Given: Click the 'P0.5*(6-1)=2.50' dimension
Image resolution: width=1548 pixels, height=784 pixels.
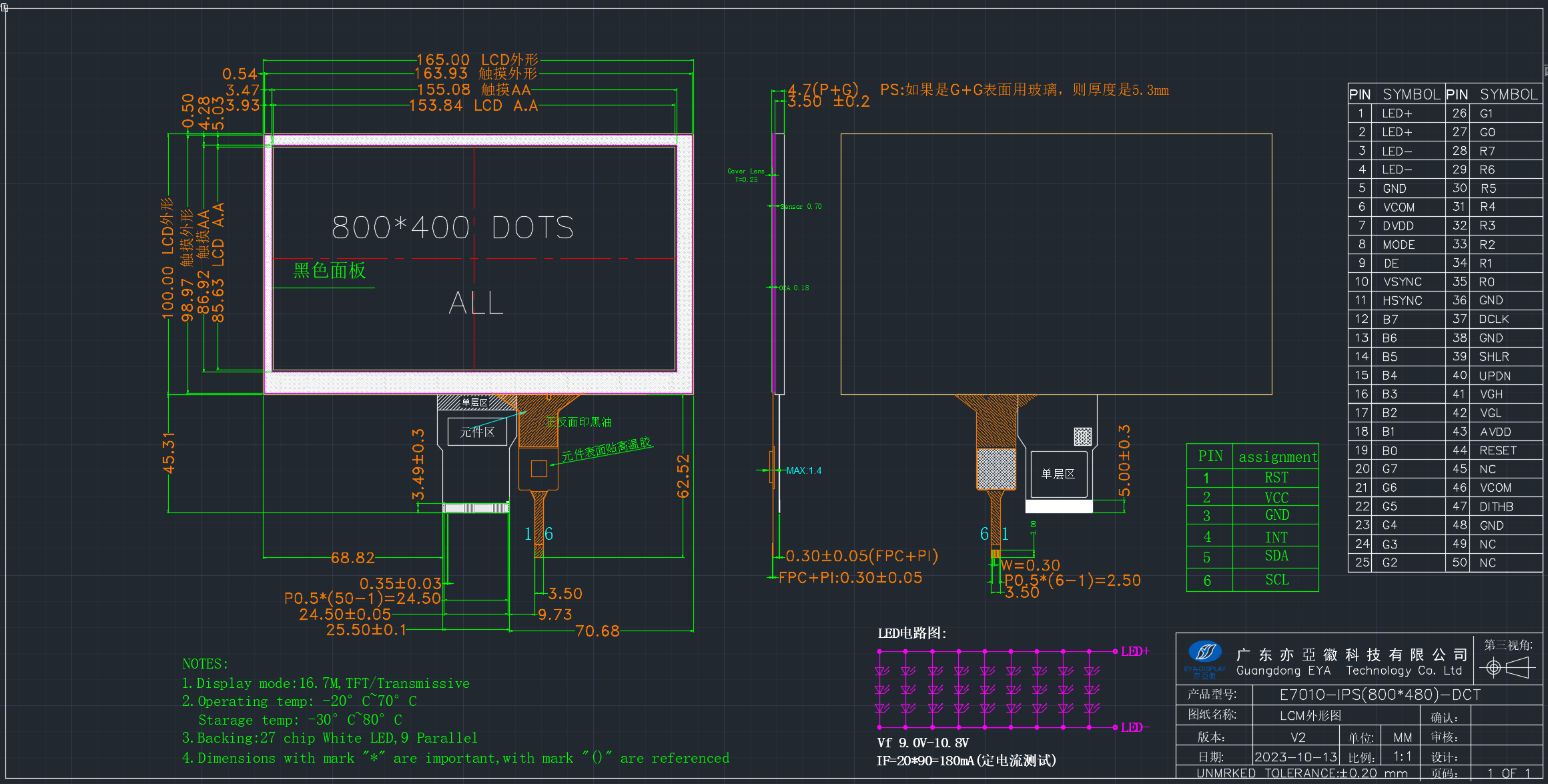Looking at the screenshot, I should (1073, 580).
